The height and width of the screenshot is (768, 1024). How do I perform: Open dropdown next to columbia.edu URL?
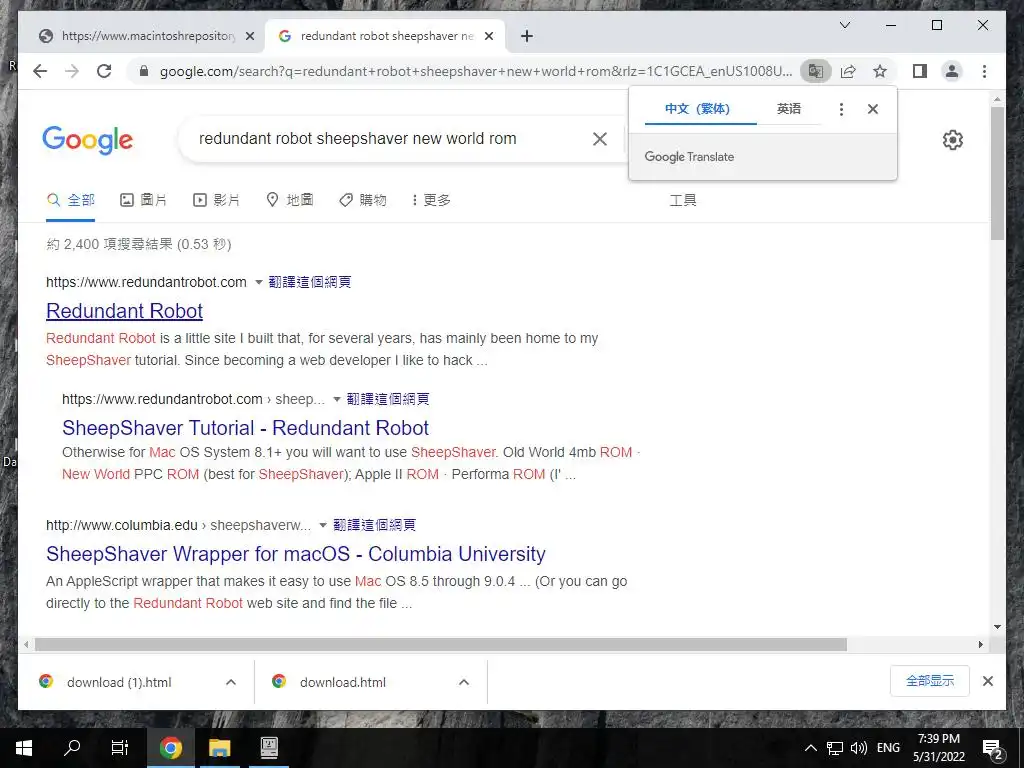click(323, 525)
